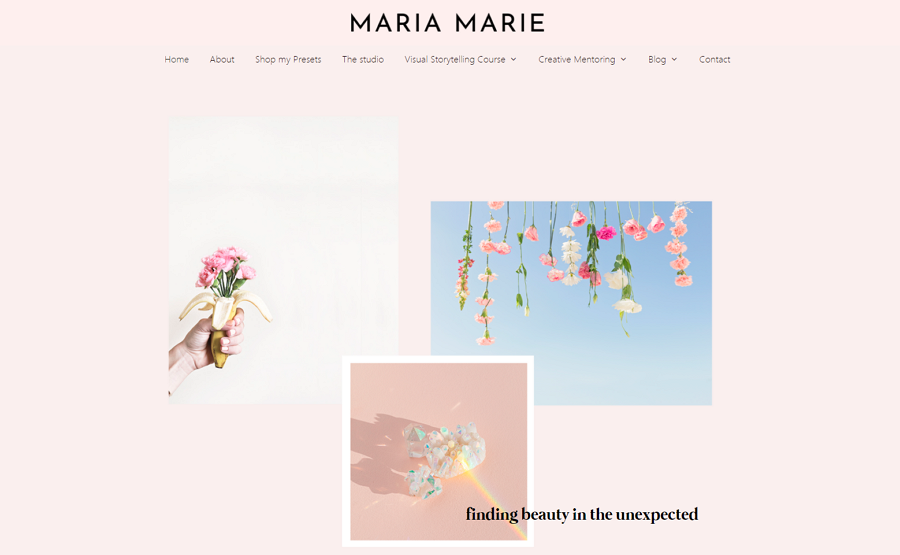
Task: Click the finding beauty in the unexpected text
Action: [x=581, y=514]
